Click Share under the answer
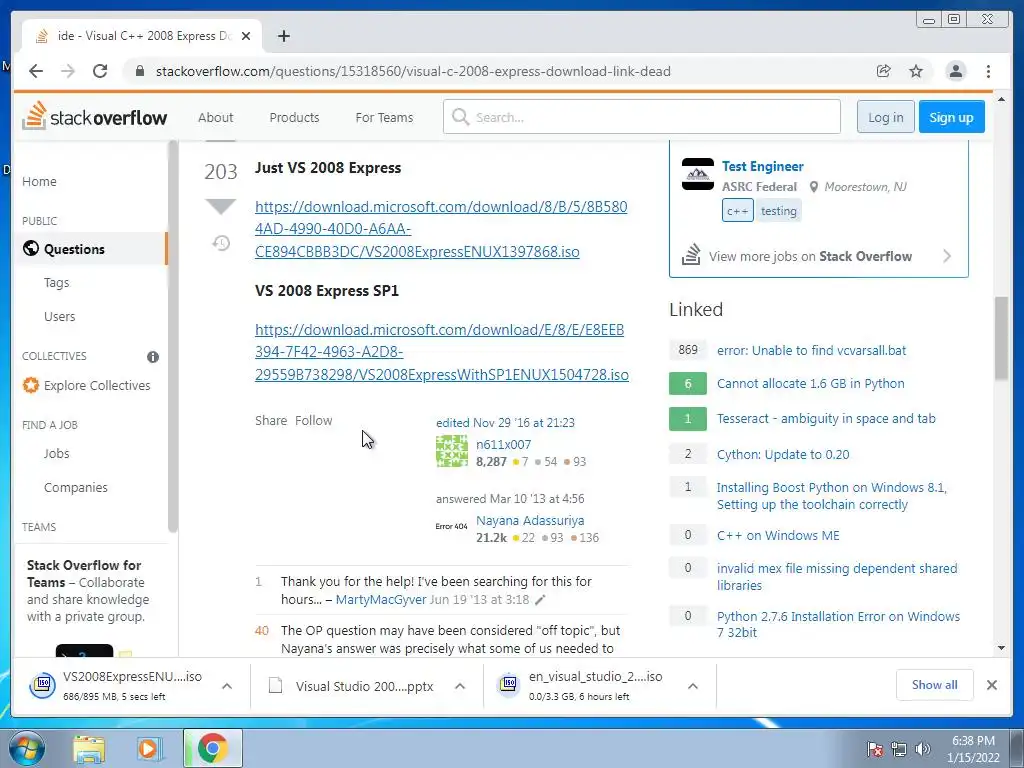The height and width of the screenshot is (768, 1024). pos(271,421)
